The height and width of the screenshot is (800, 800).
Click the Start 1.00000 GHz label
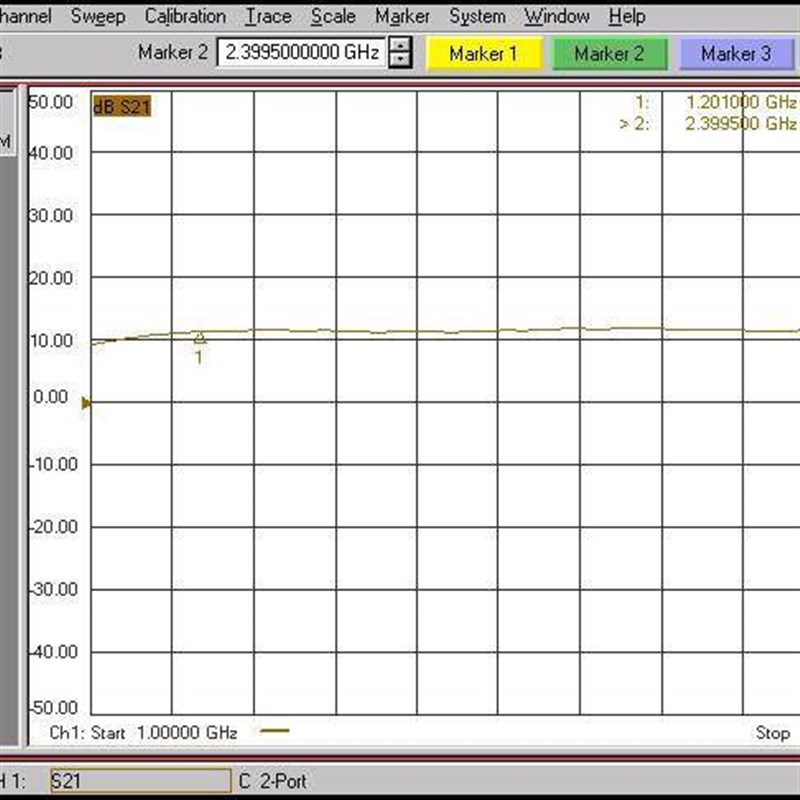pyautogui.click(x=164, y=733)
